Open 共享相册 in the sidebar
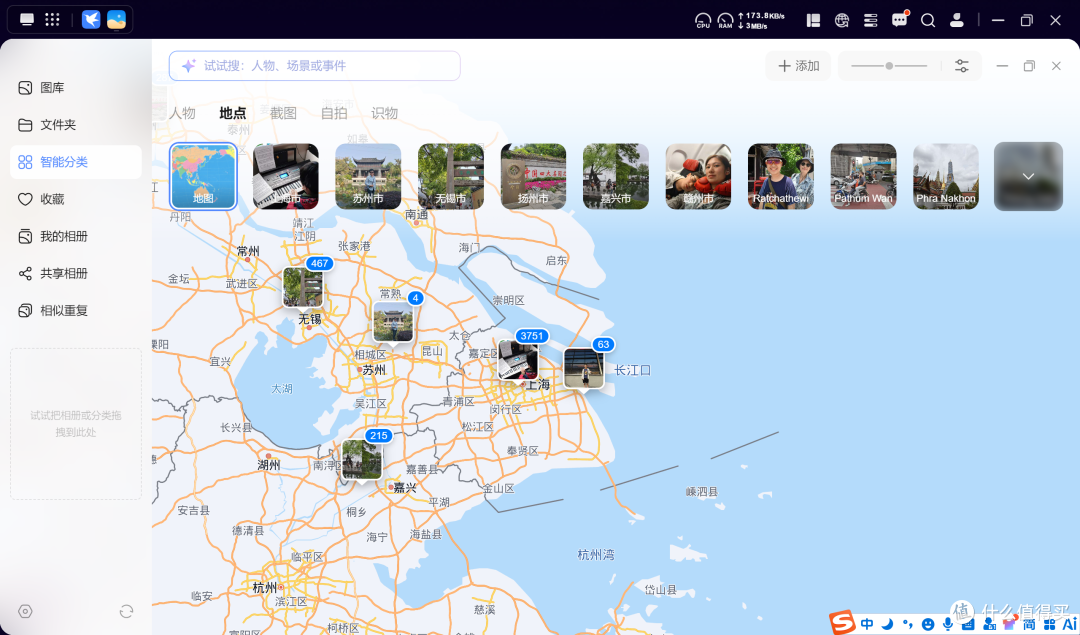This screenshot has width=1080, height=635. point(76,273)
